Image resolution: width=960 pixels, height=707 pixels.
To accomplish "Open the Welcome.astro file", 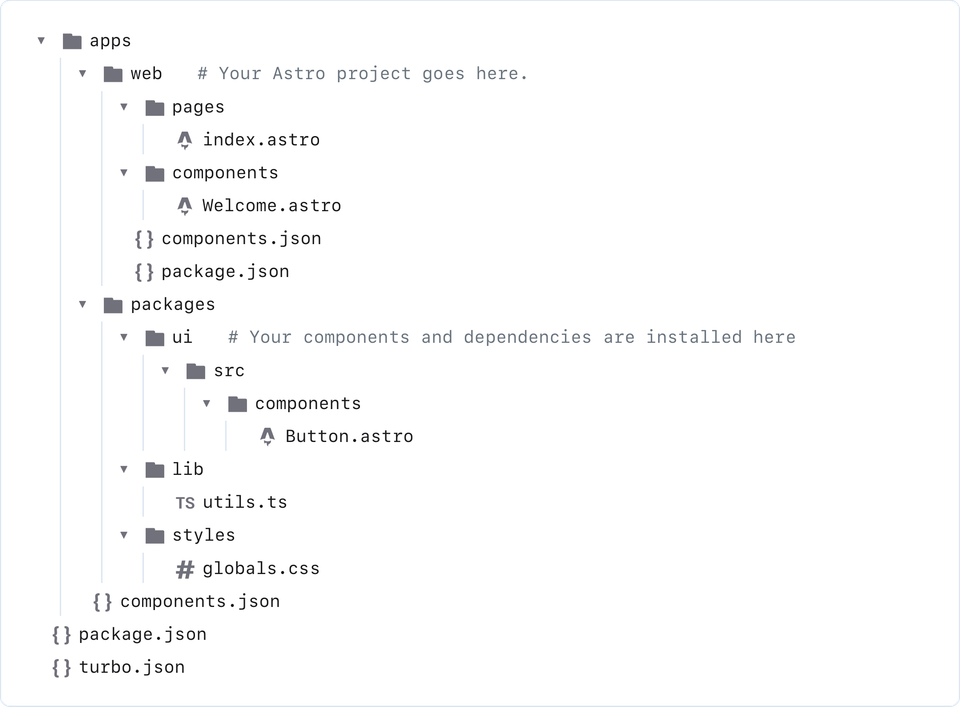I will point(271,206).
